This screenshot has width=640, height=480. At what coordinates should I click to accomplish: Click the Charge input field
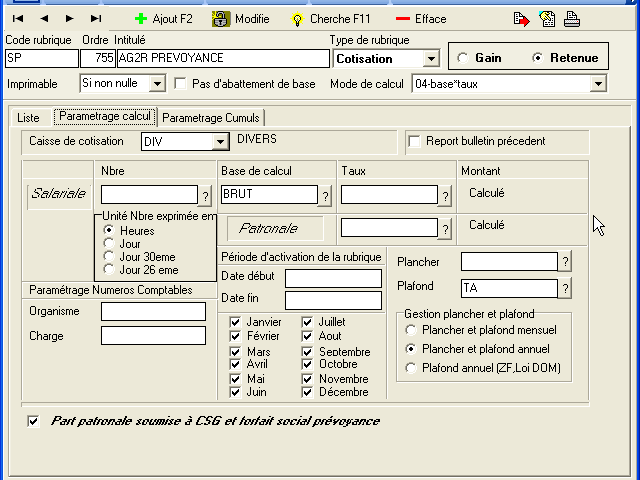coord(153,336)
